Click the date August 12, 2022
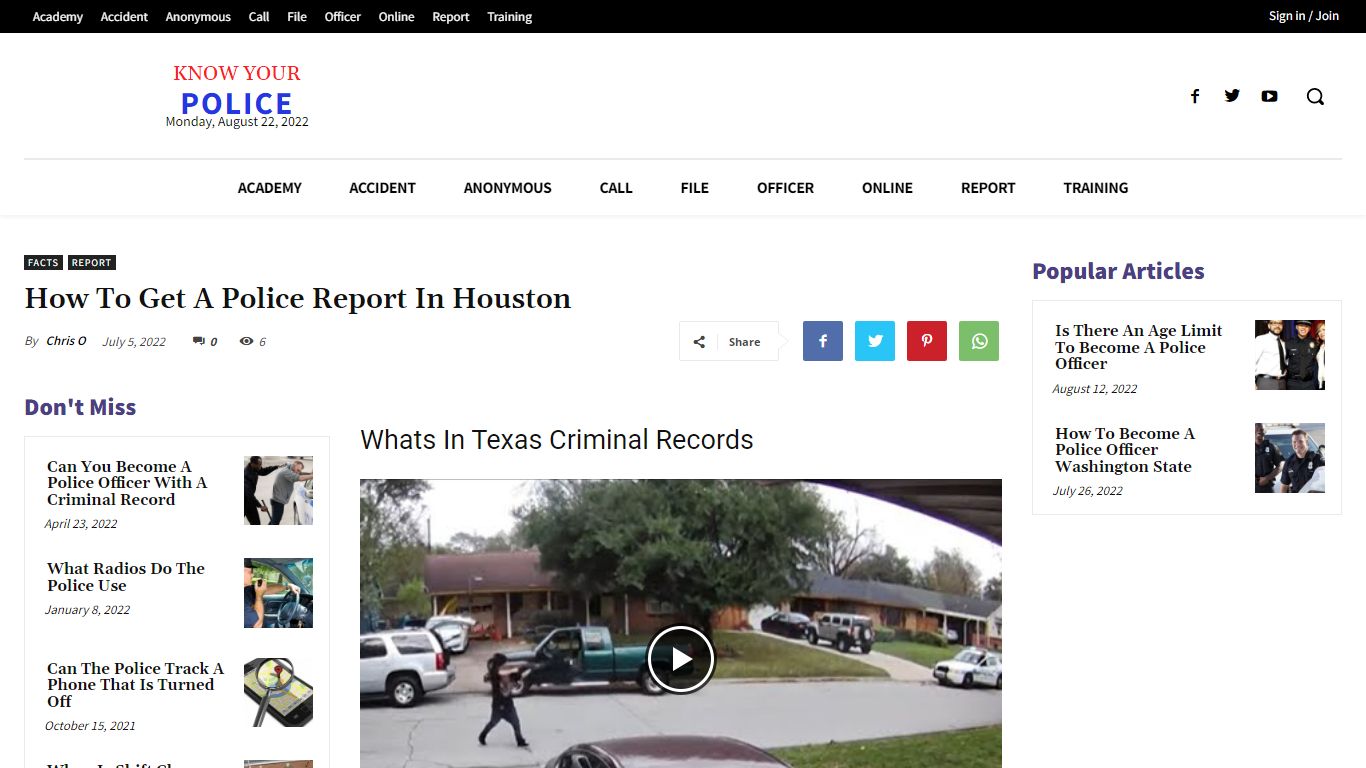 [1094, 389]
